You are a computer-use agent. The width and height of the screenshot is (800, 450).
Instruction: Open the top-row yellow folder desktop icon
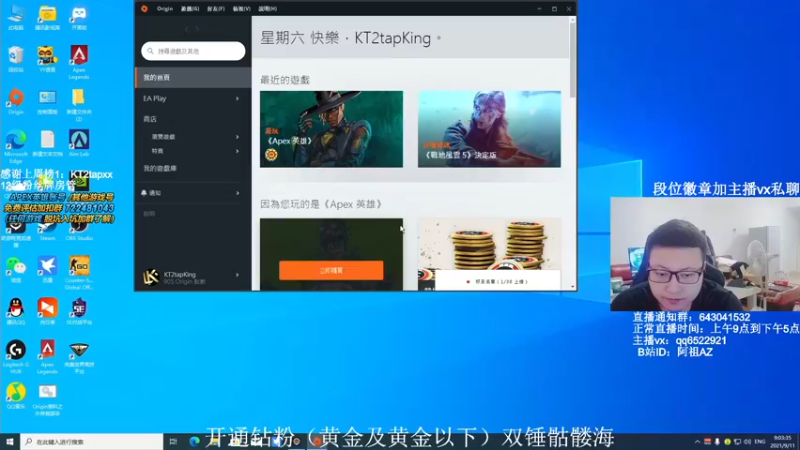(47, 17)
